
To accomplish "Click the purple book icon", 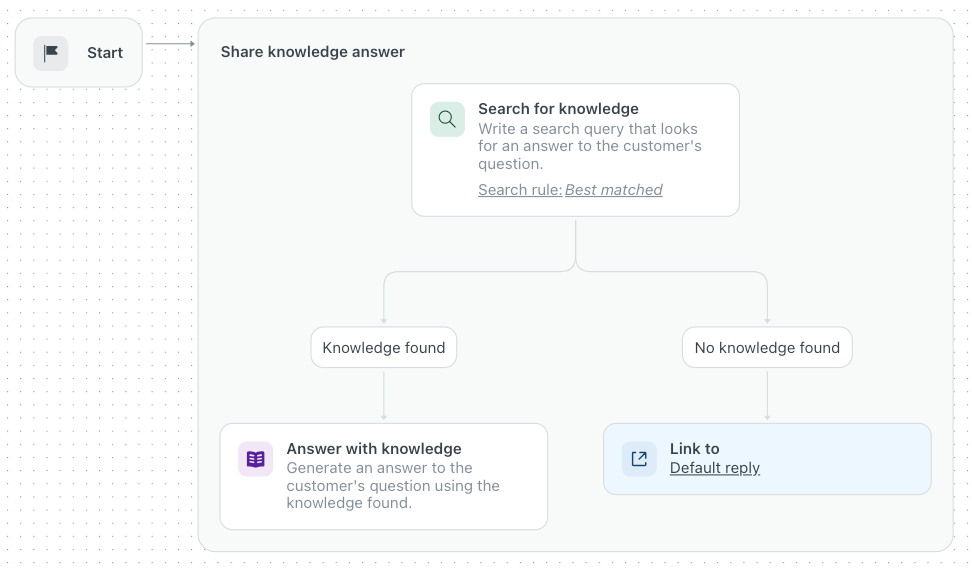I will click(255, 459).
